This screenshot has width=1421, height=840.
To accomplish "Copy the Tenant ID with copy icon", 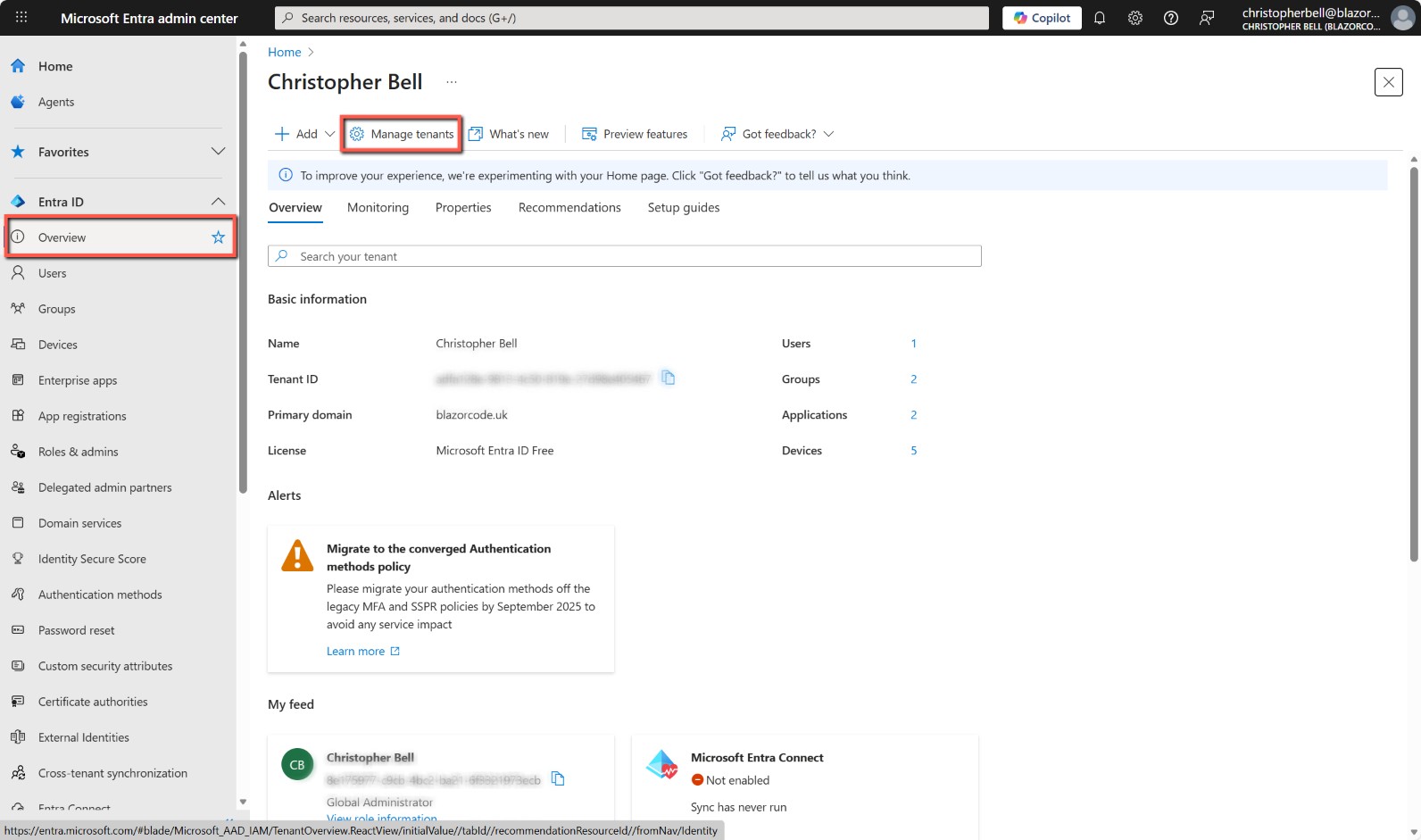I will coord(668,378).
